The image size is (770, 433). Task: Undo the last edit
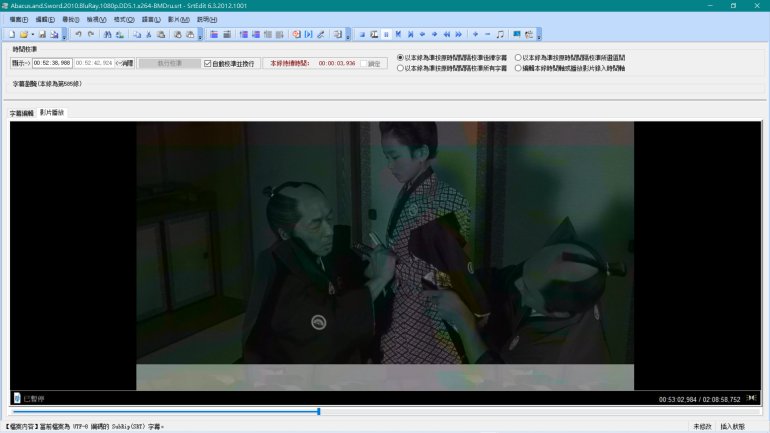(79, 34)
